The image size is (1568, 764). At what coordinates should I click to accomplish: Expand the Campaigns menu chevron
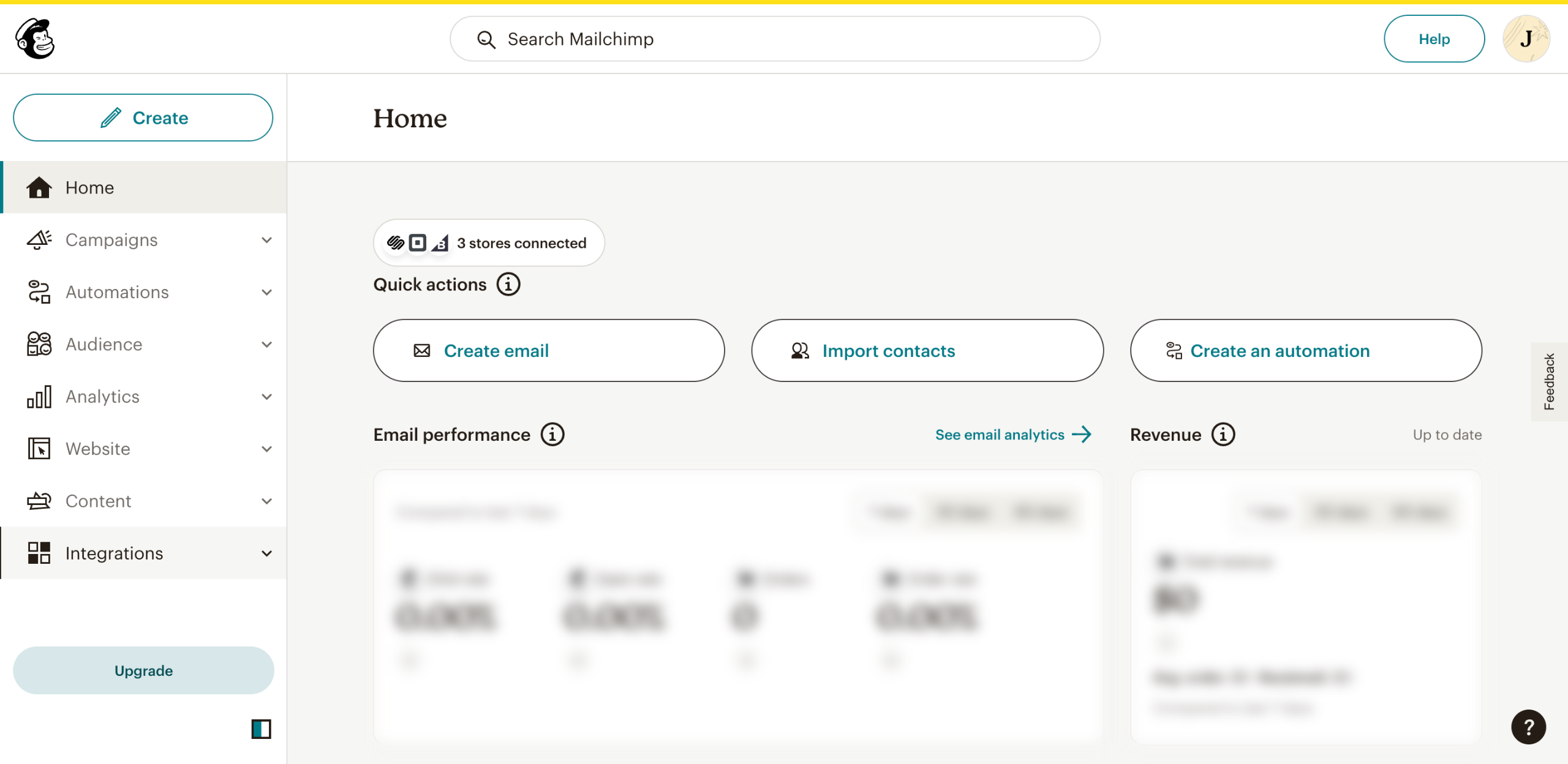click(266, 240)
